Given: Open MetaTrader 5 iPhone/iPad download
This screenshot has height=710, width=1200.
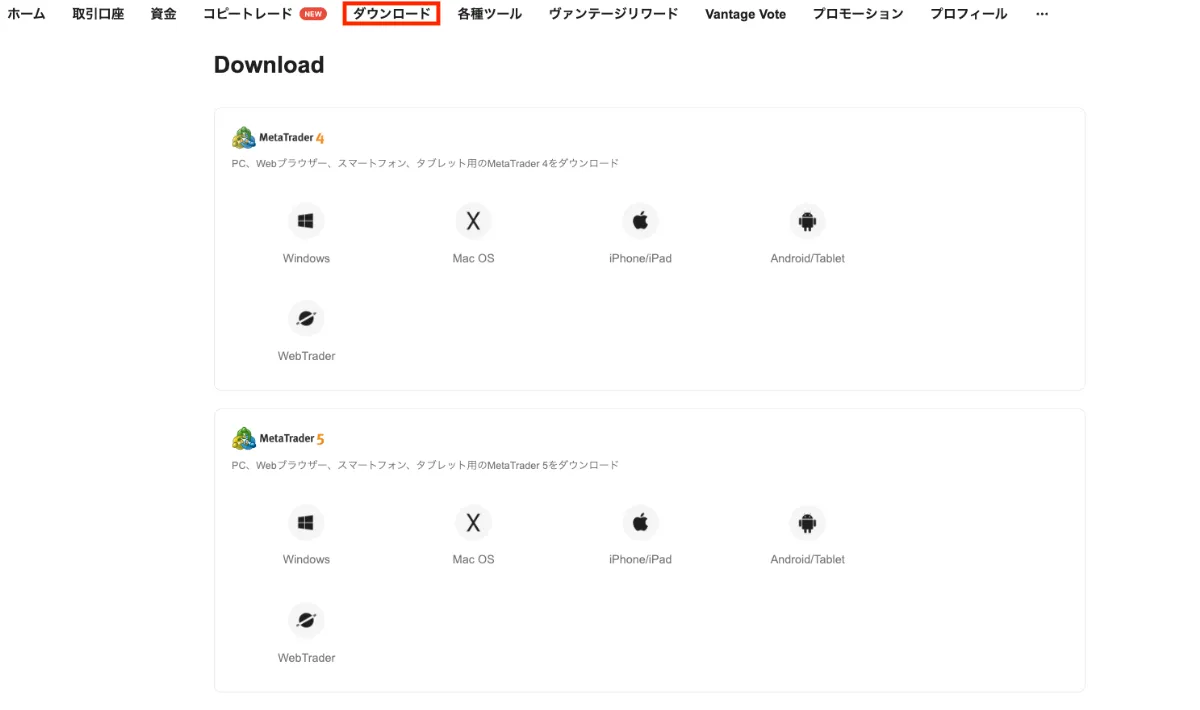Looking at the screenshot, I should point(640,522).
